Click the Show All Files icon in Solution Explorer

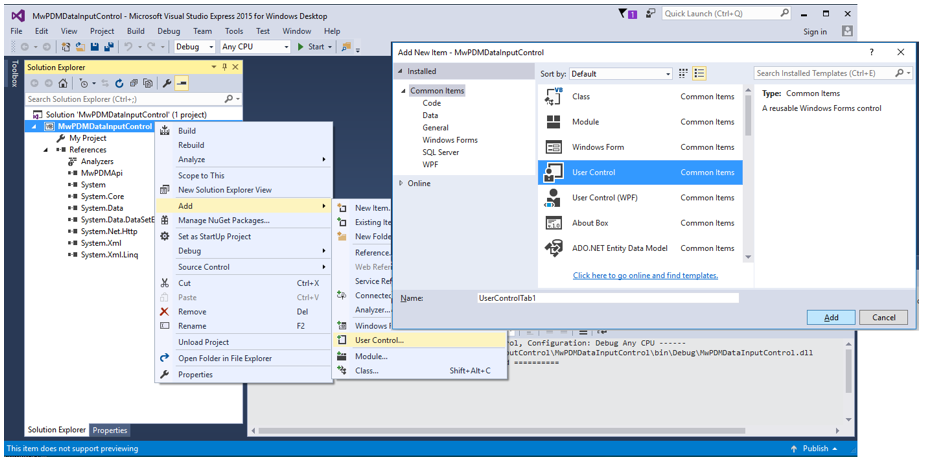(x=148, y=84)
